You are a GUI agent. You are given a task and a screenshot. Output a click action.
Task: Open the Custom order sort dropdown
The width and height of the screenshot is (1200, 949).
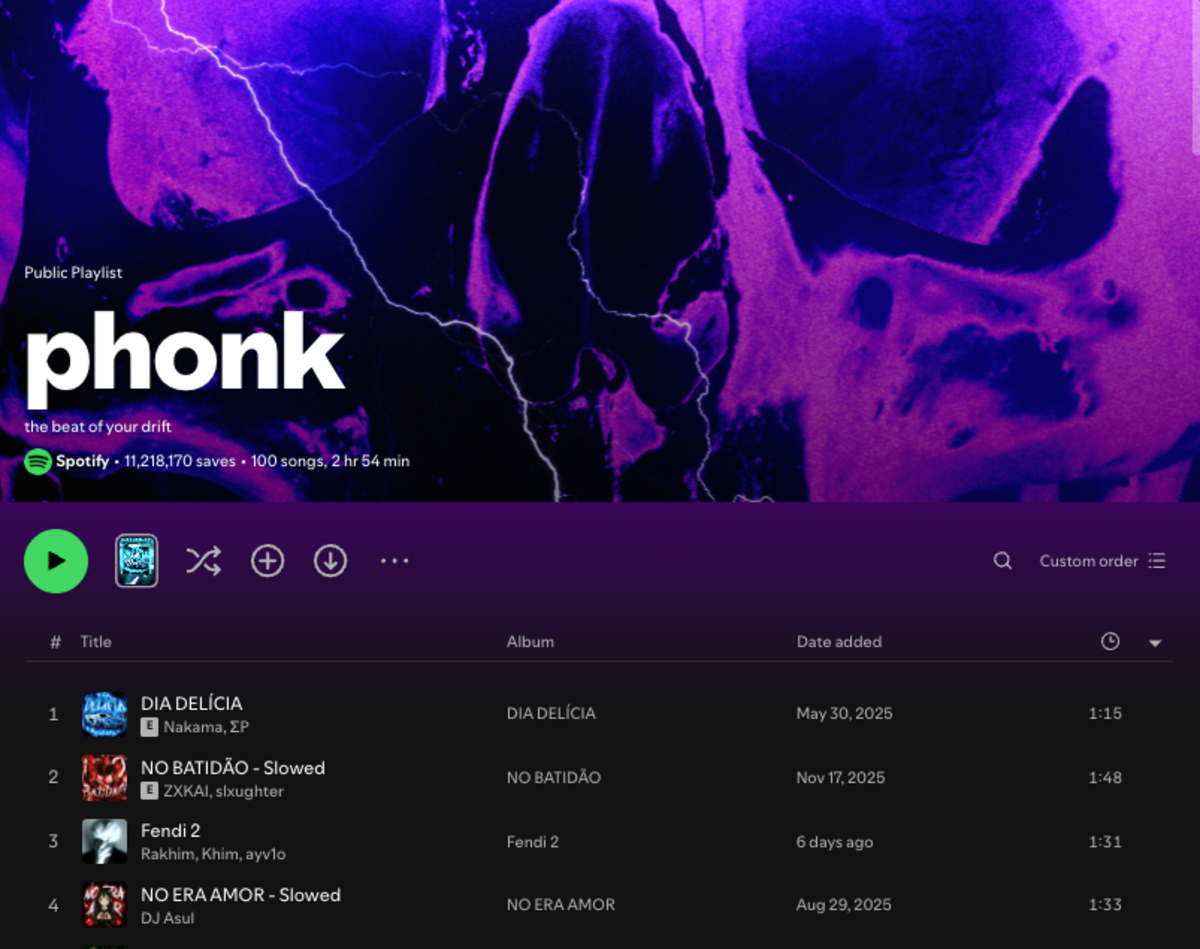[x=1102, y=561]
